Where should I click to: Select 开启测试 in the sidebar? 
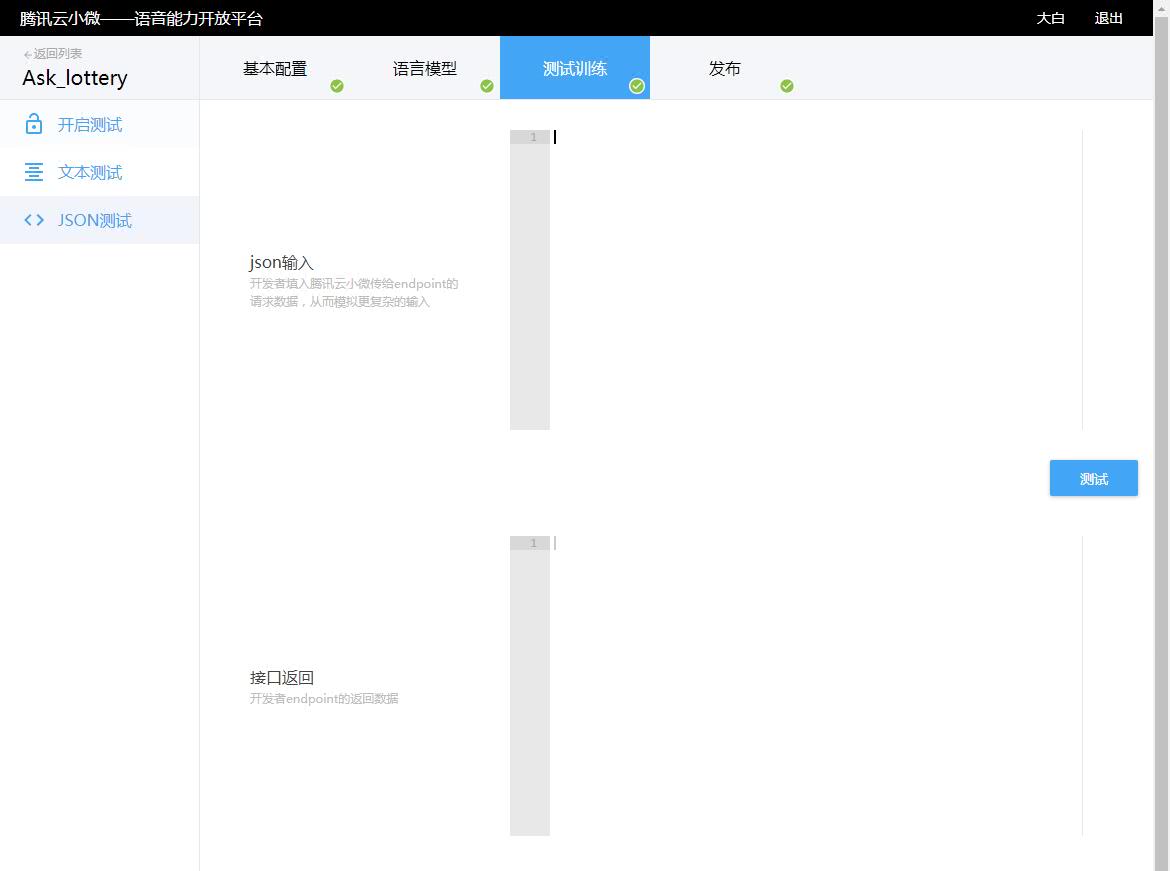point(90,125)
